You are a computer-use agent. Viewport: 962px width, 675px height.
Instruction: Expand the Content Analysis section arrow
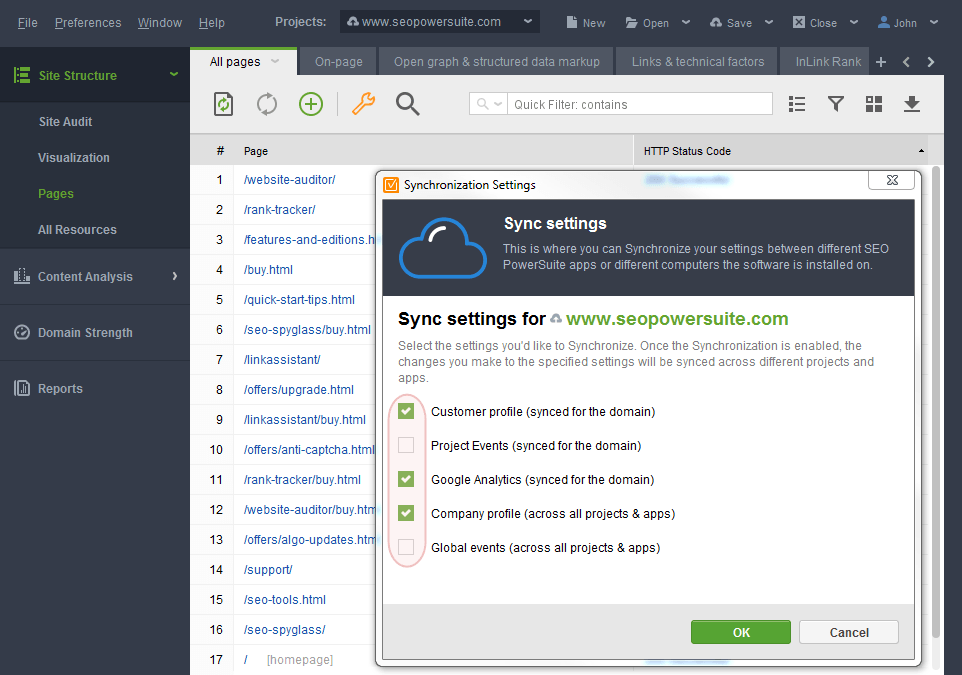(x=175, y=276)
